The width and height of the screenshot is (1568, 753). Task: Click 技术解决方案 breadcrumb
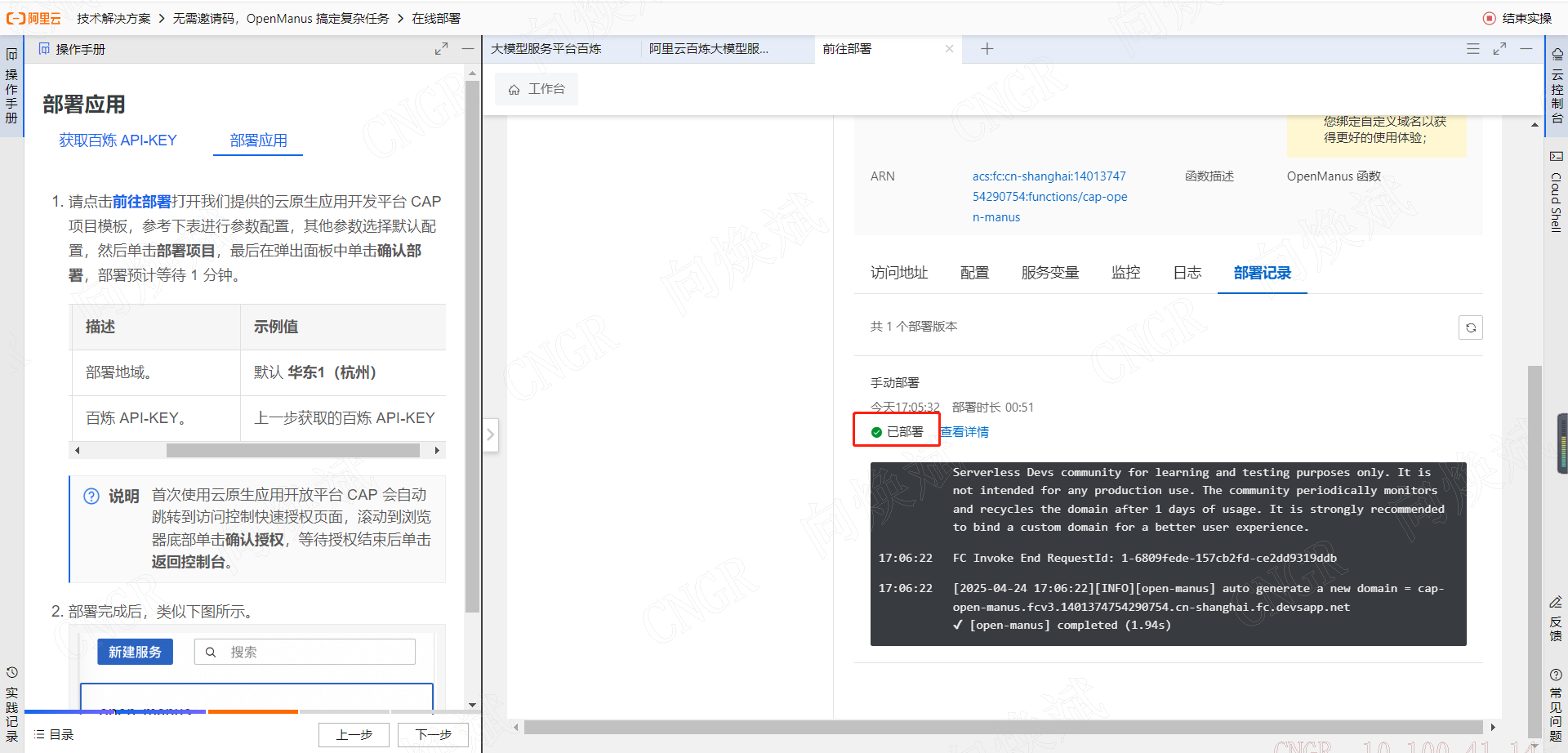[x=114, y=18]
